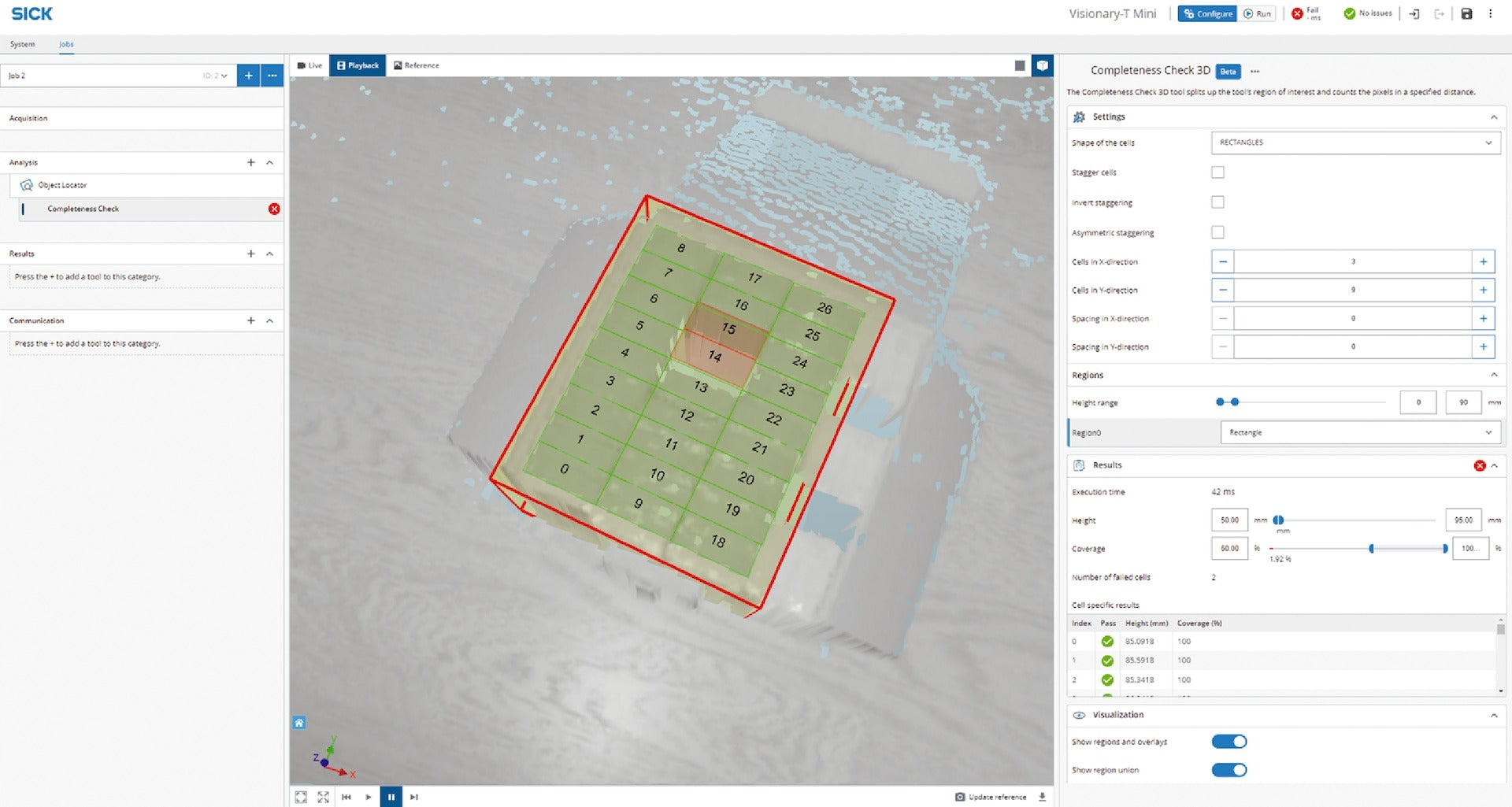The width and height of the screenshot is (1512, 807).
Task: Add a new job with plus button
Action: pyautogui.click(x=248, y=76)
